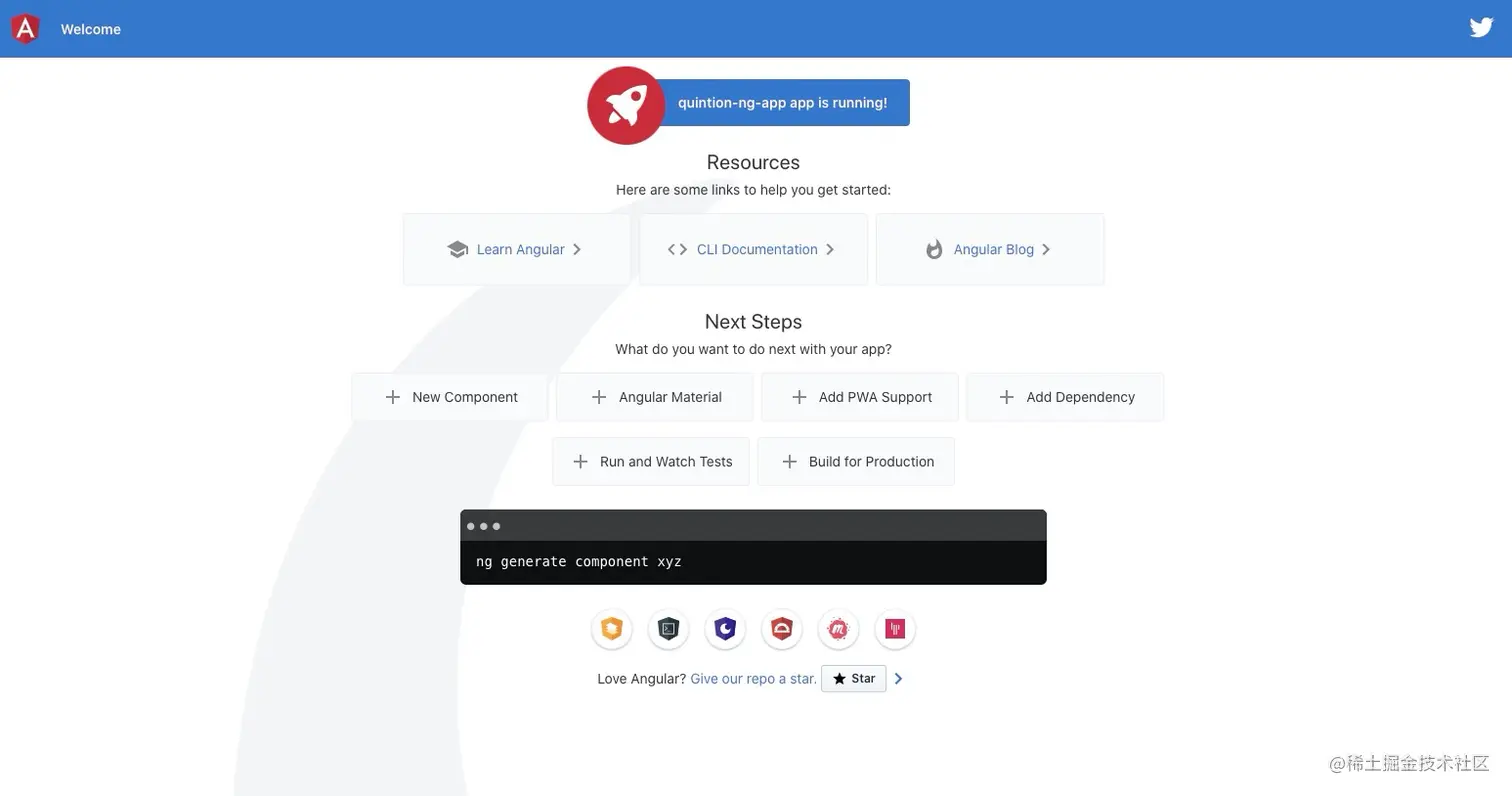Click 'Here are some links to help you get started:'

[x=753, y=190]
